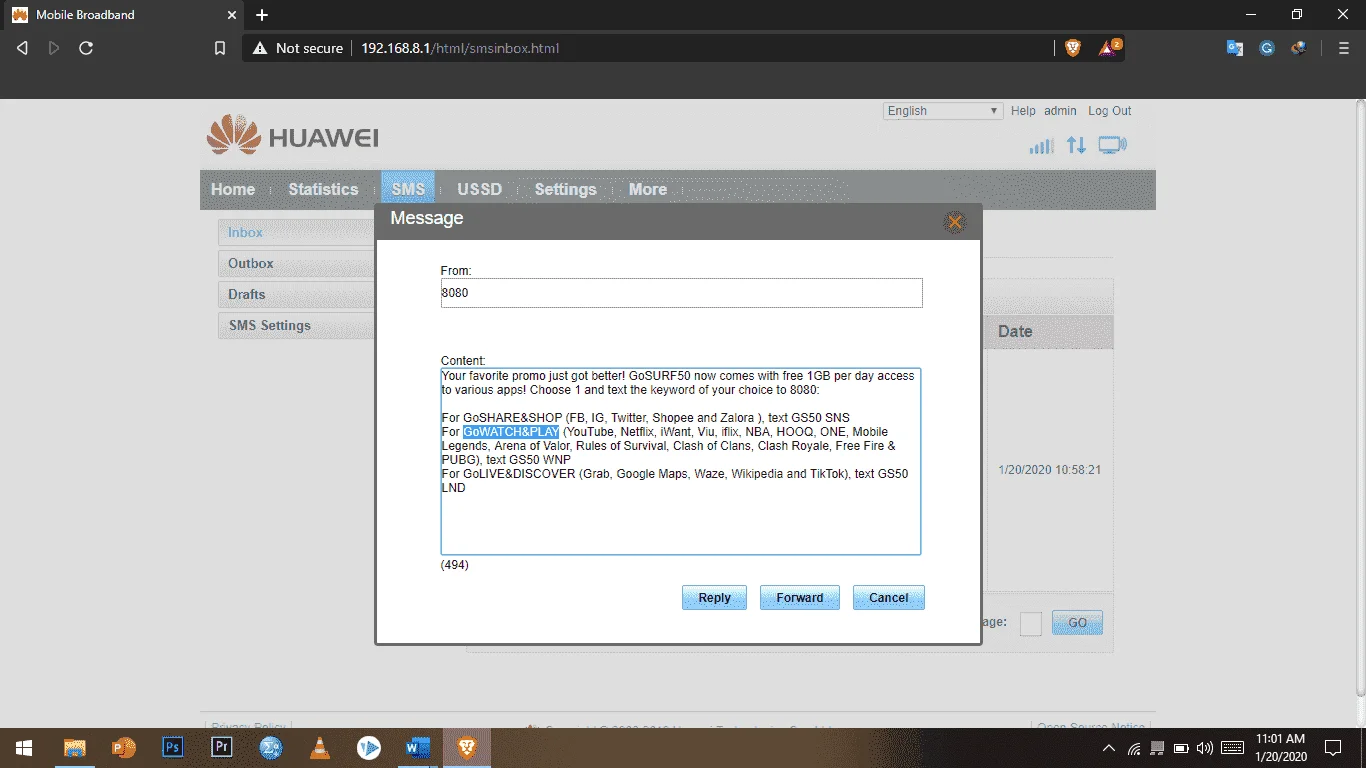Click the data transfer arrows icon
The height and width of the screenshot is (768, 1366).
coord(1076,145)
